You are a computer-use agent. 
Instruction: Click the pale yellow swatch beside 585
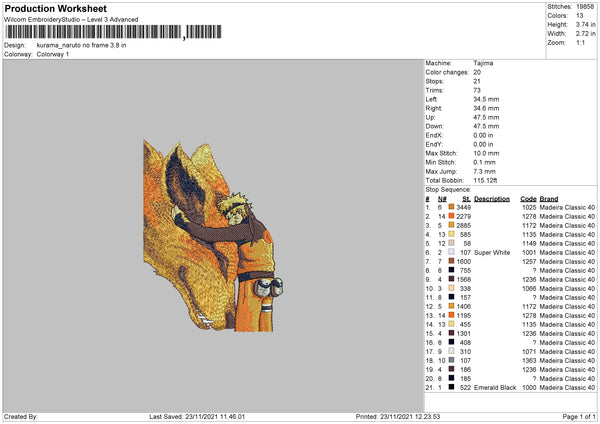pos(451,234)
